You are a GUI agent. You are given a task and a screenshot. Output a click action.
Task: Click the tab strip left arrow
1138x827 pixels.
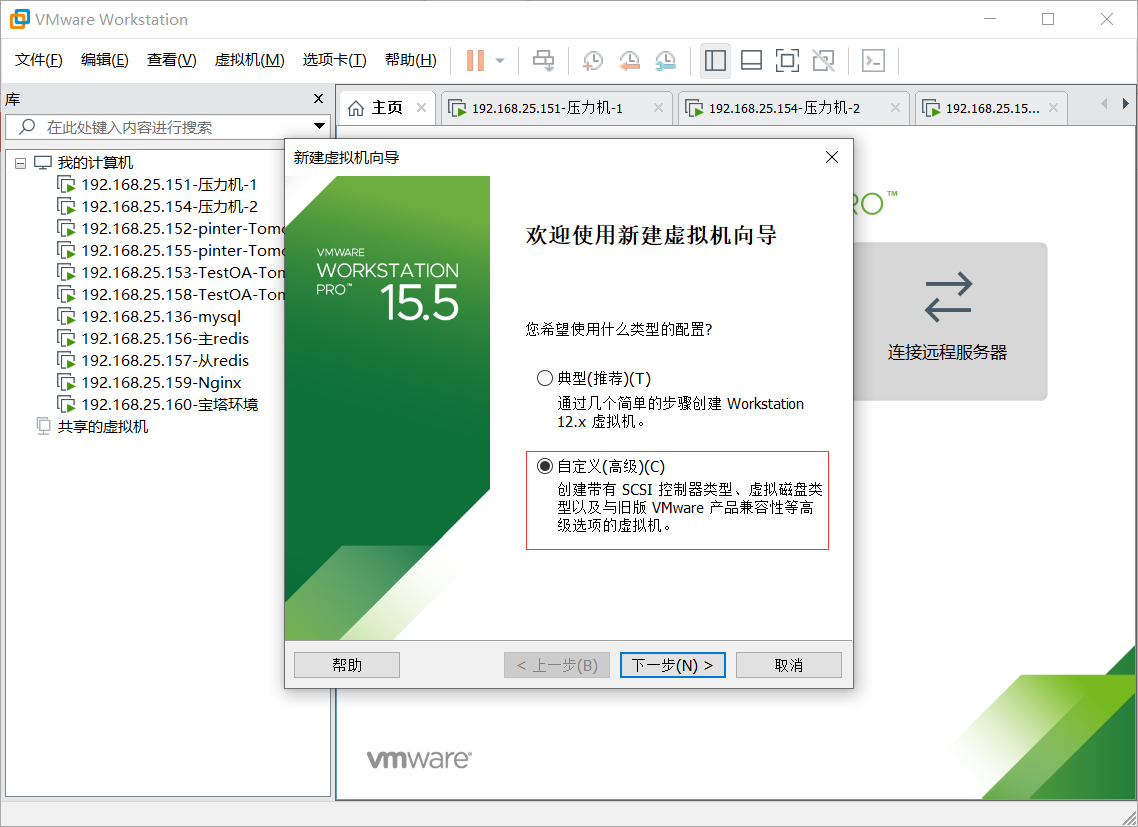pos(1104,104)
